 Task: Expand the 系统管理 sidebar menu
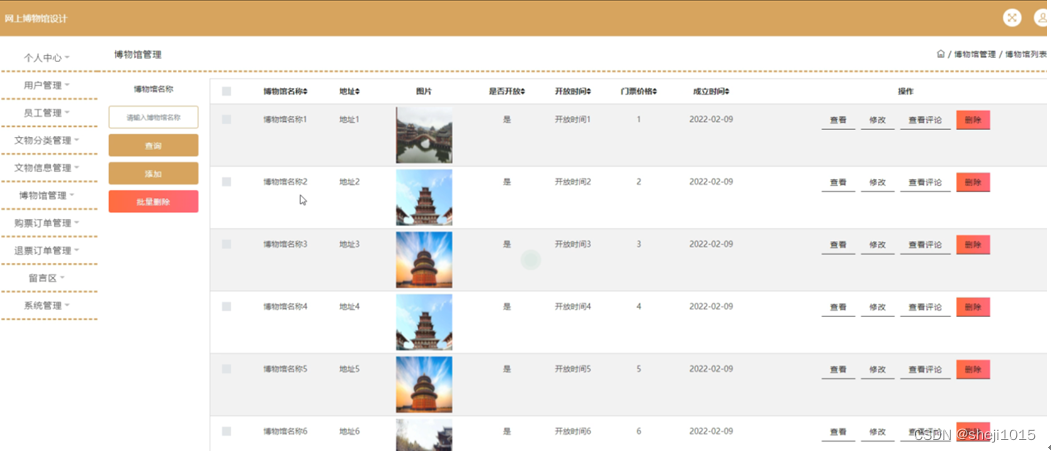[47, 305]
